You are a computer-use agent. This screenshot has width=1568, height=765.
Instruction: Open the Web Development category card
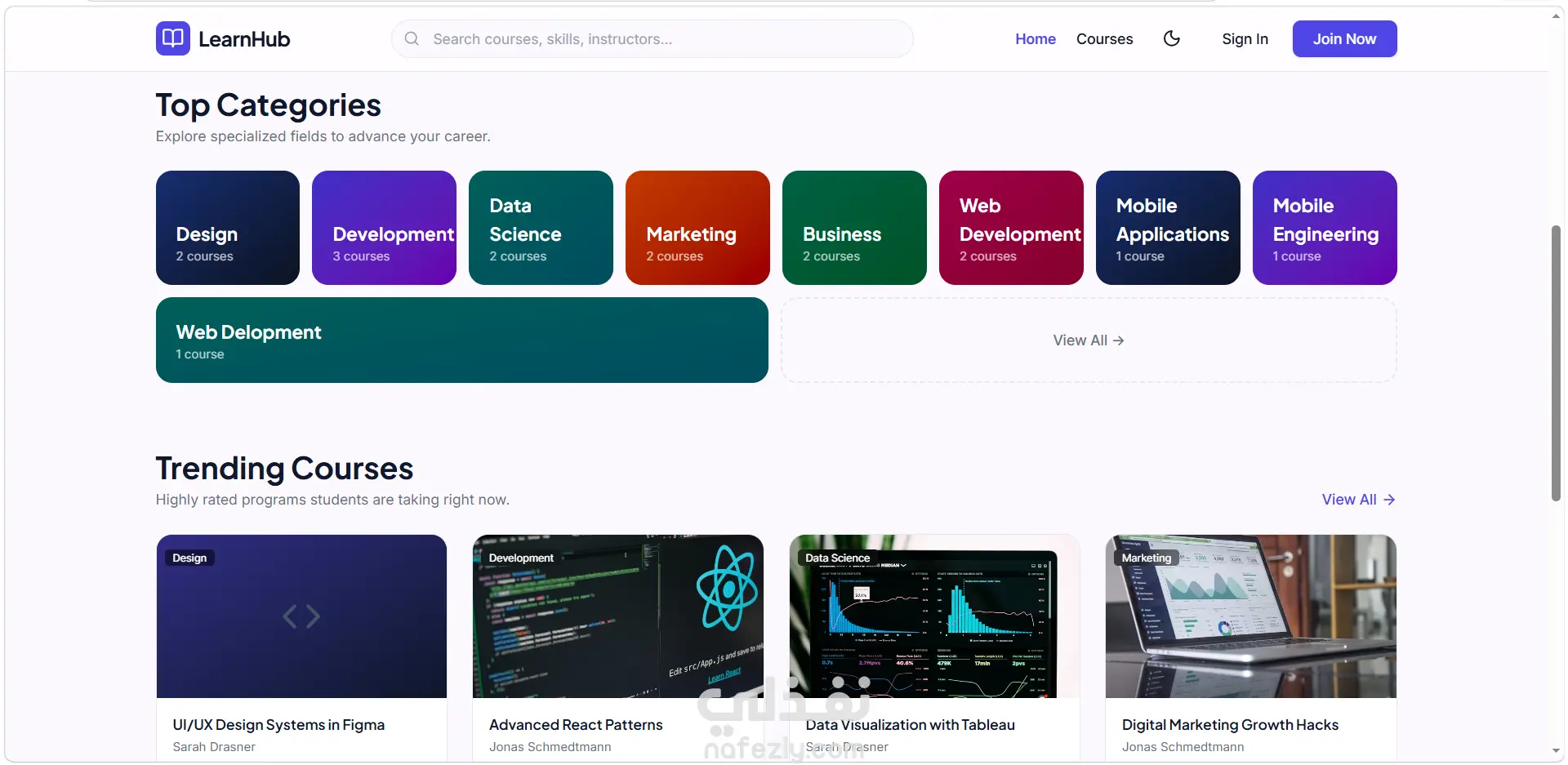[1011, 228]
